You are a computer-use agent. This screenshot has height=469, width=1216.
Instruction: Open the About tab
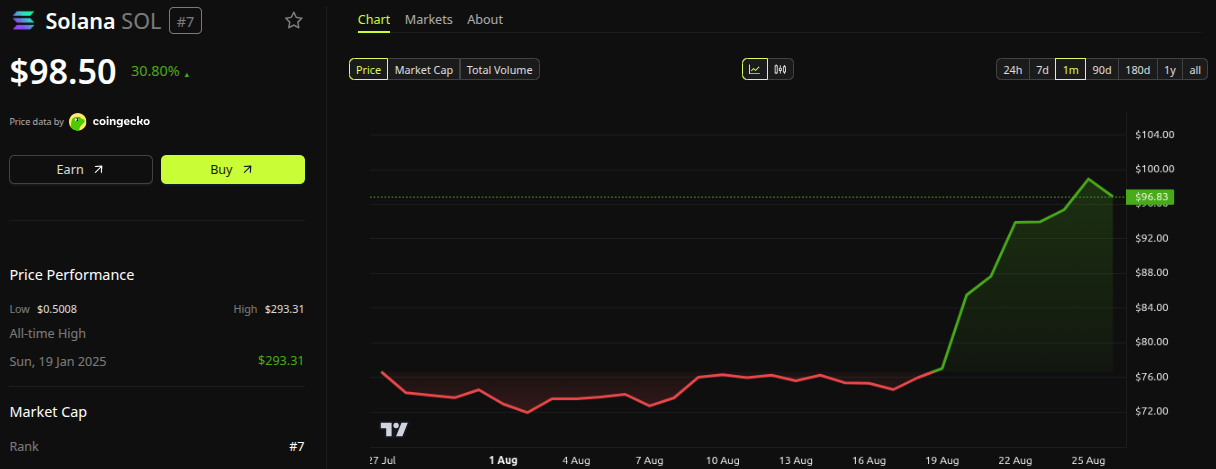coord(485,19)
